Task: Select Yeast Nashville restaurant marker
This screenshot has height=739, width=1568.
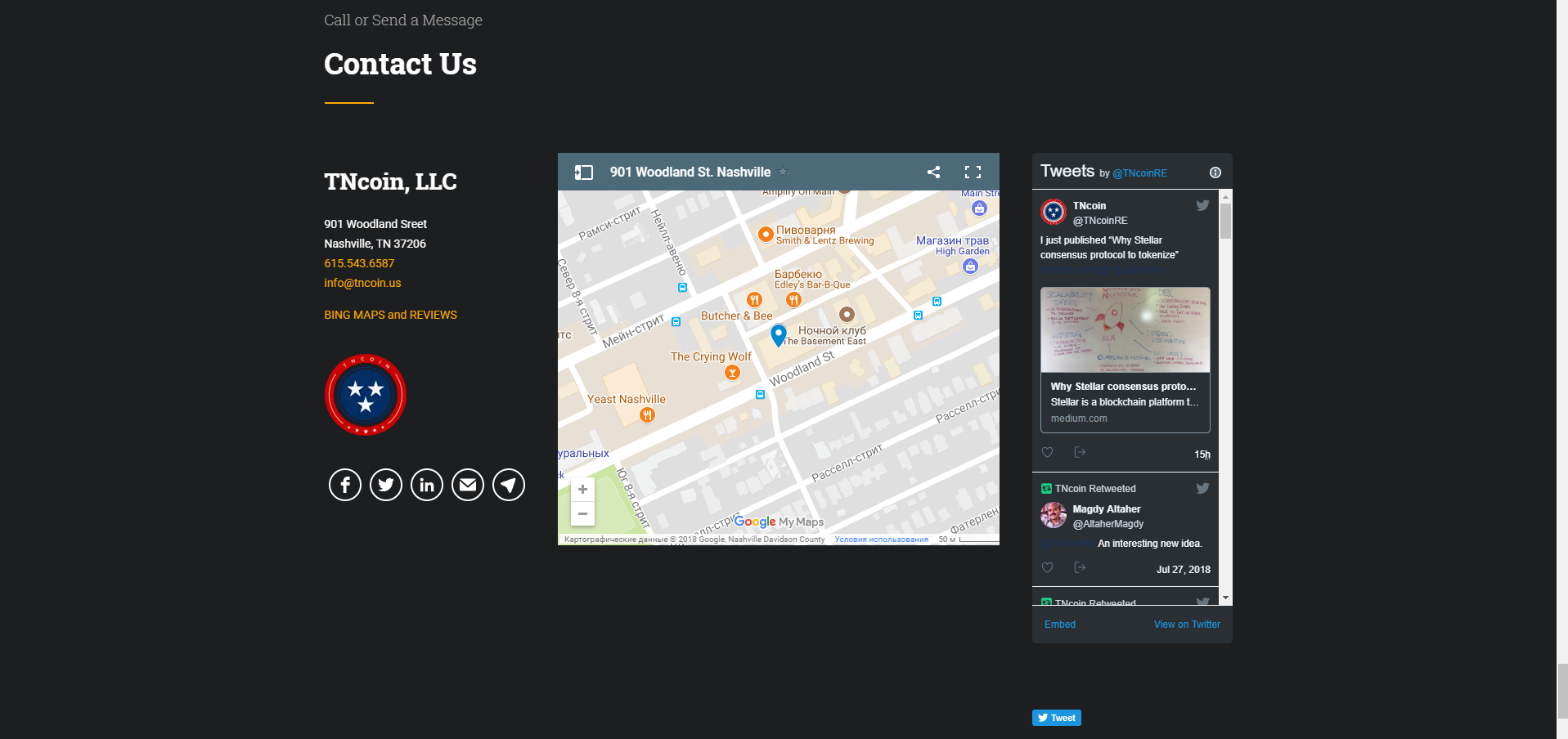Action: [647, 415]
